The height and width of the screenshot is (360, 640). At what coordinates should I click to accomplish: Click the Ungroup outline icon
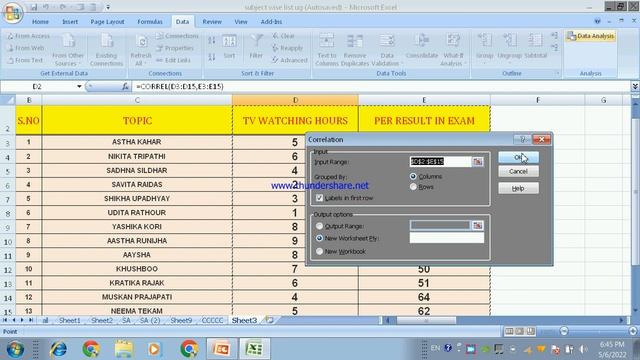pyautogui.click(x=509, y=47)
